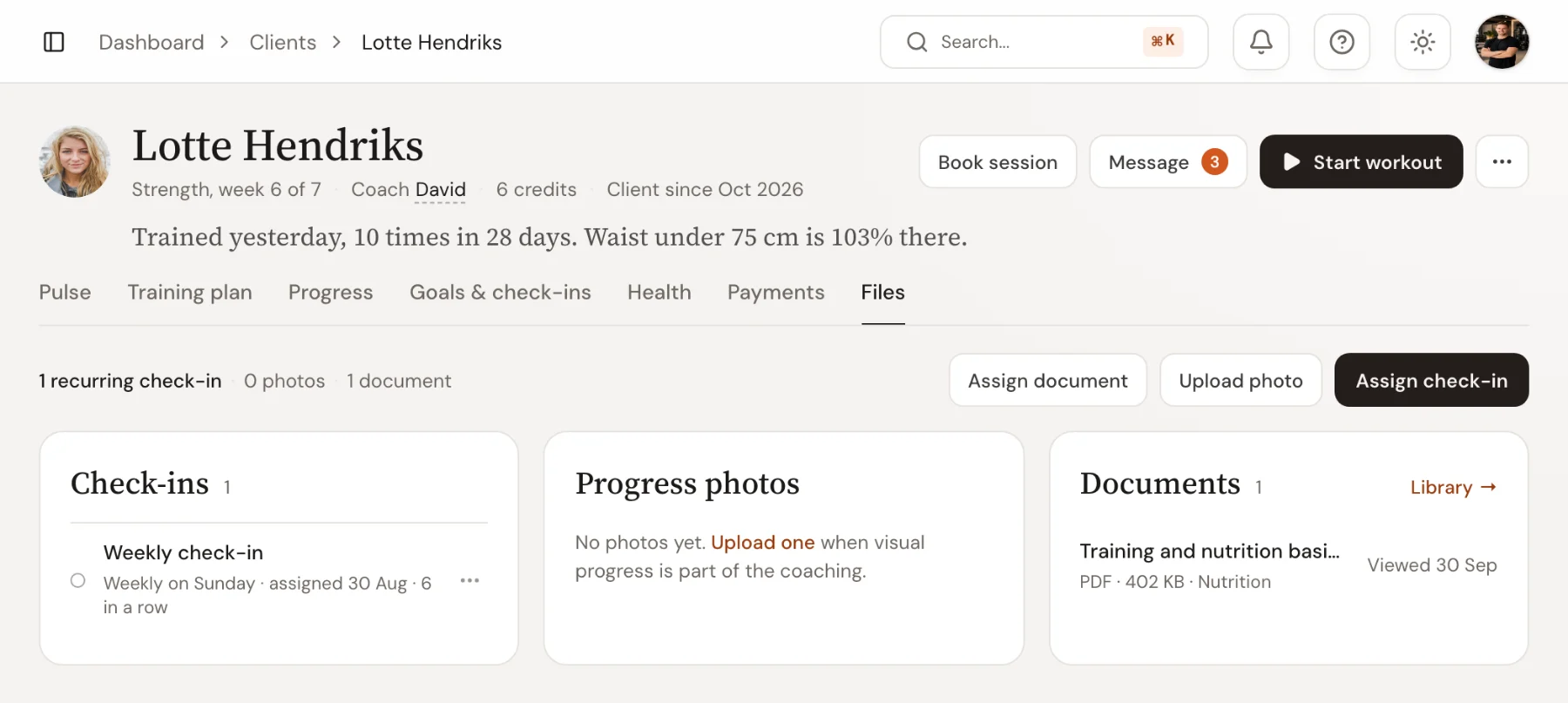Click the '0 photos' filter
The width and height of the screenshot is (1568, 703).
click(x=284, y=381)
